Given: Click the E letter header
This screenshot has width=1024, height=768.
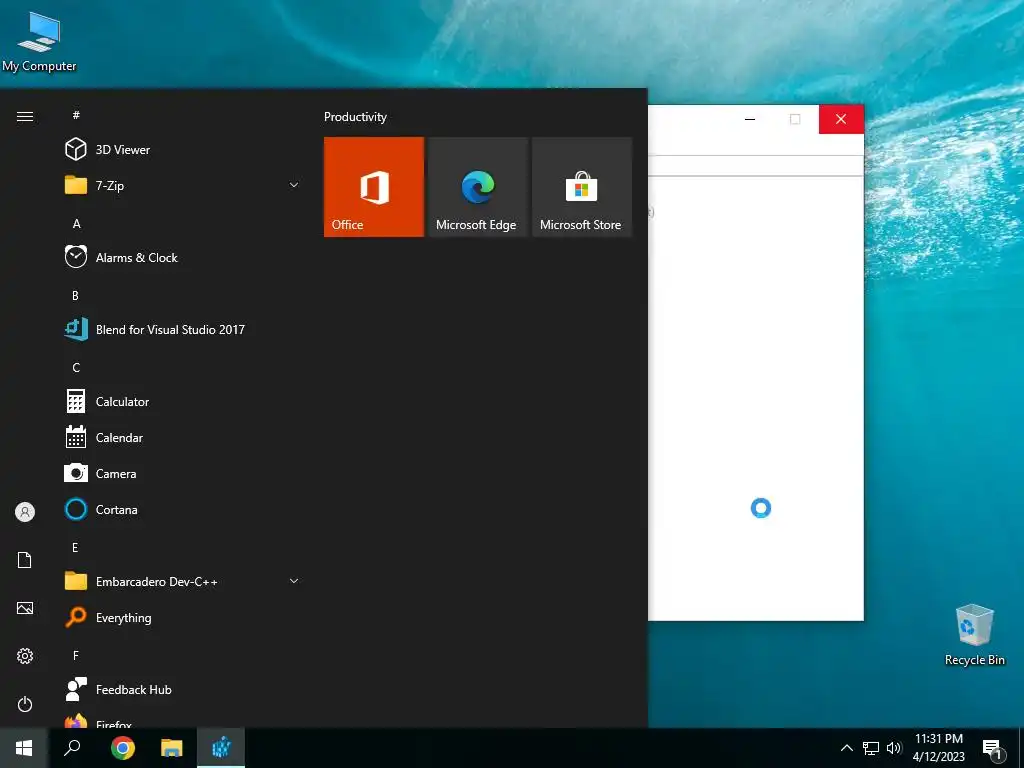Looking at the screenshot, I should pos(75,547).
